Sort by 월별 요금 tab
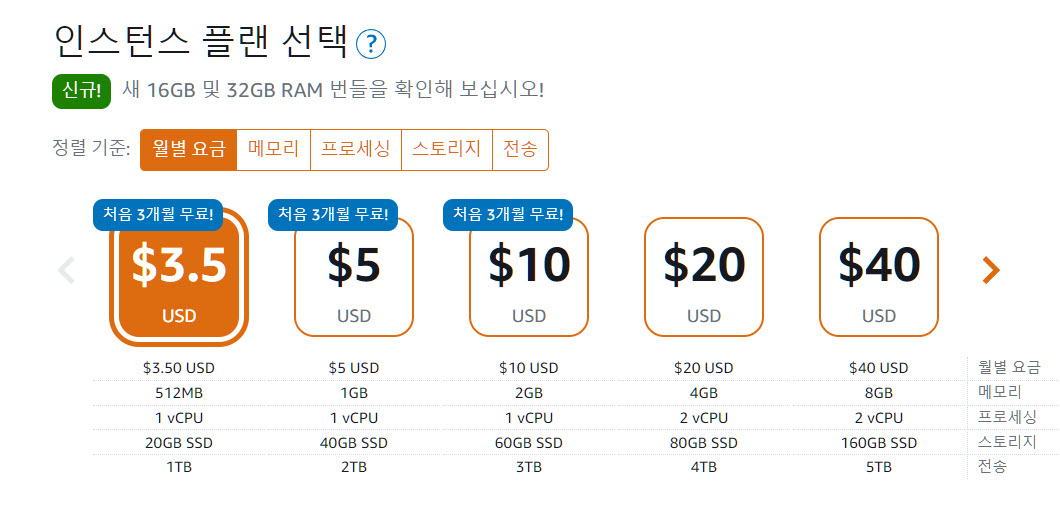This screenshot has width=1060, height=507. (189, 149)
